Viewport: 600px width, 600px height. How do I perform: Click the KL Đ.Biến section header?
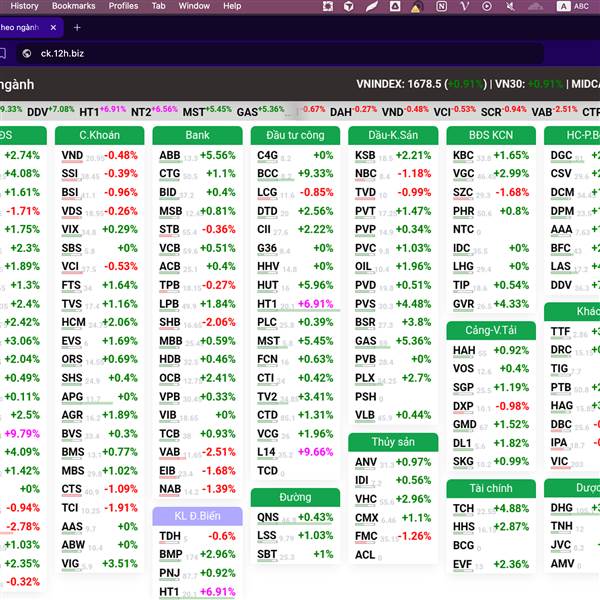[x=197, y=516]
